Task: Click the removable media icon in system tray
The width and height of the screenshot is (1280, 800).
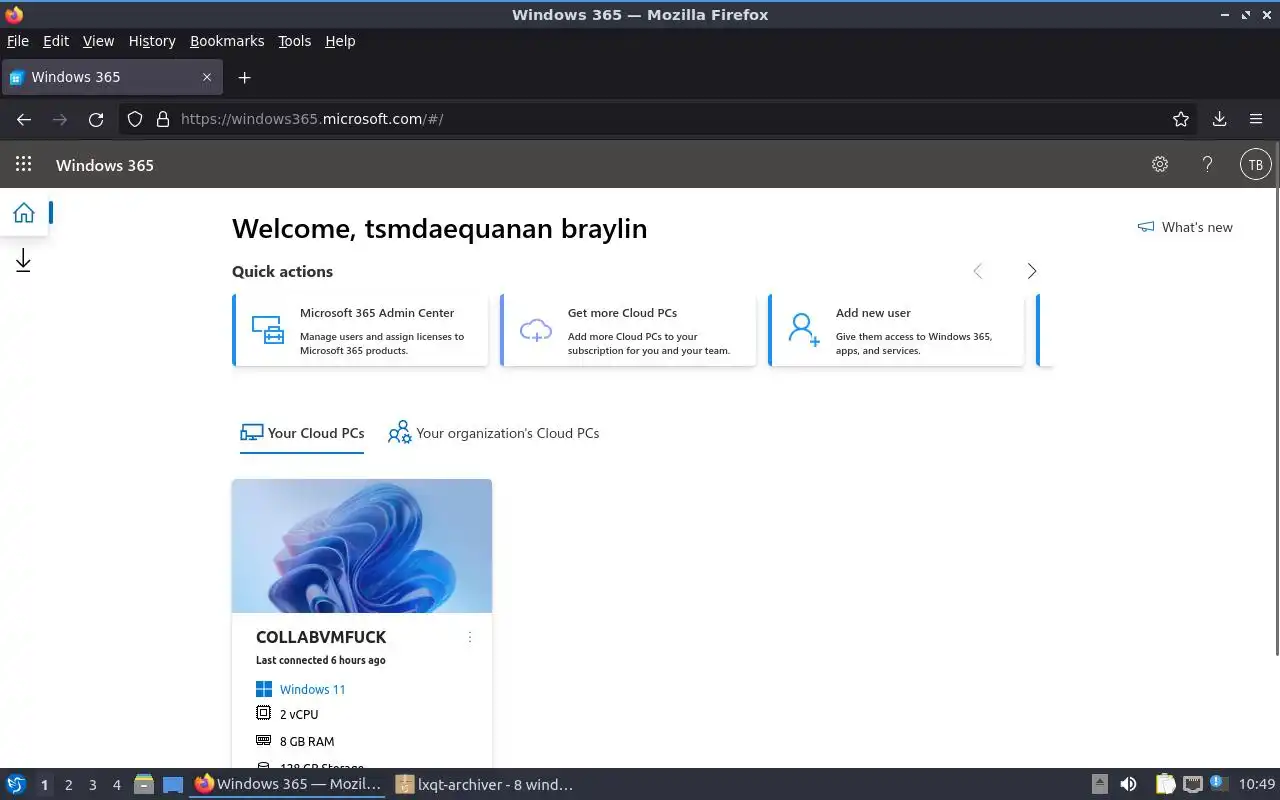Action: tap(1099, 785)
